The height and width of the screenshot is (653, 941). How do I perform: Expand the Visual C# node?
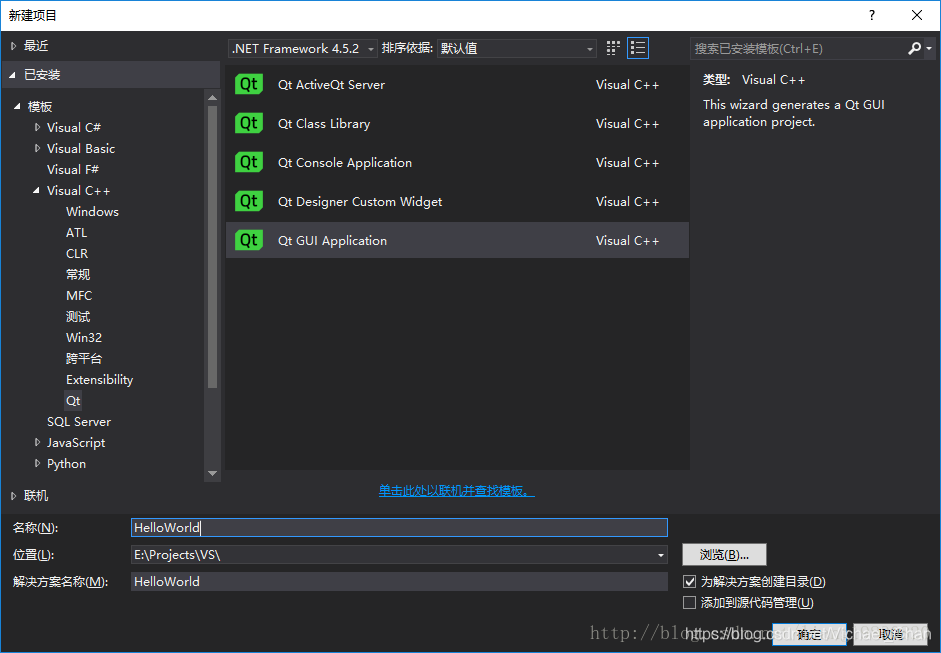[37, 127]
